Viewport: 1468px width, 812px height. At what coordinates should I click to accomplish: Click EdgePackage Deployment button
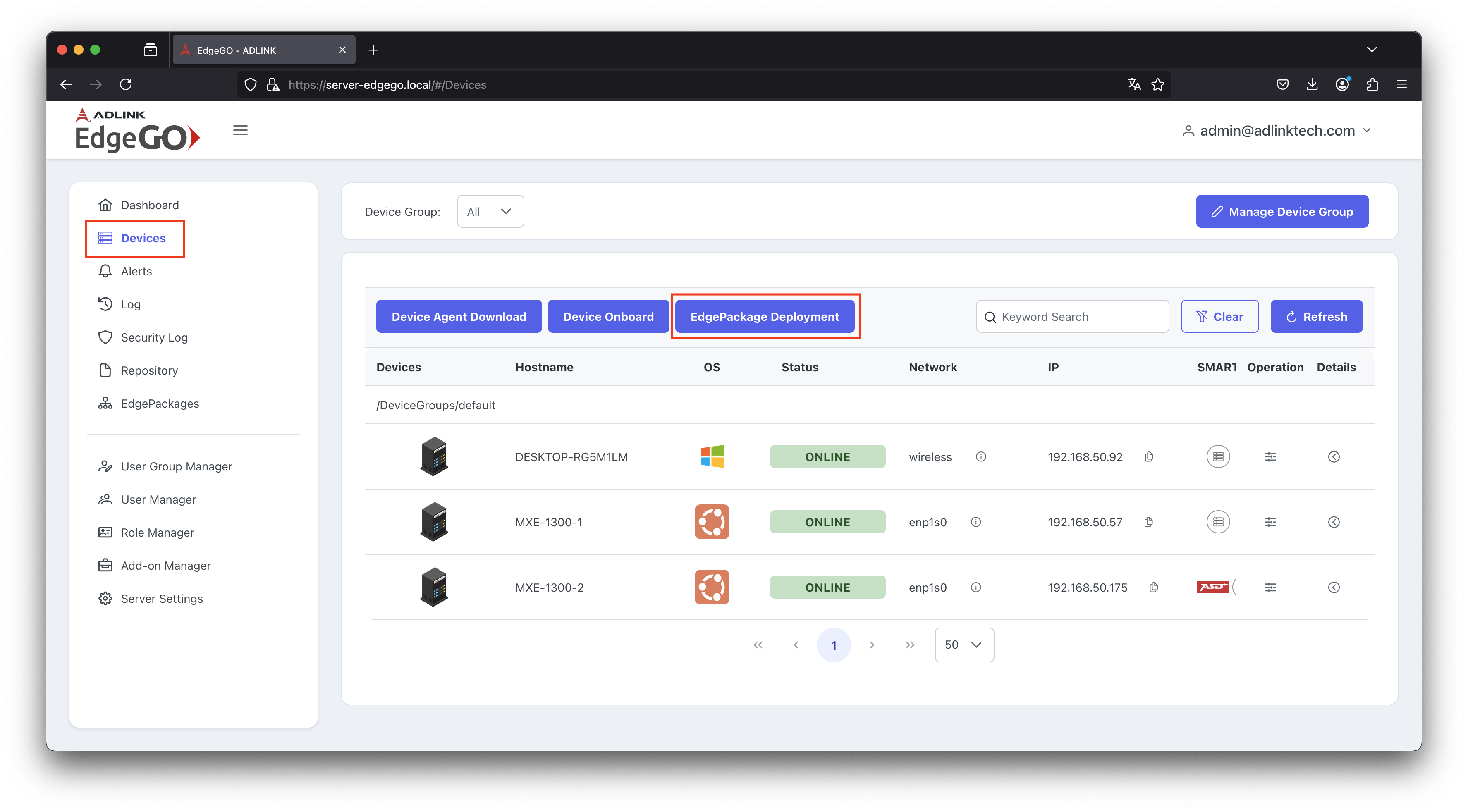(764, 317)
